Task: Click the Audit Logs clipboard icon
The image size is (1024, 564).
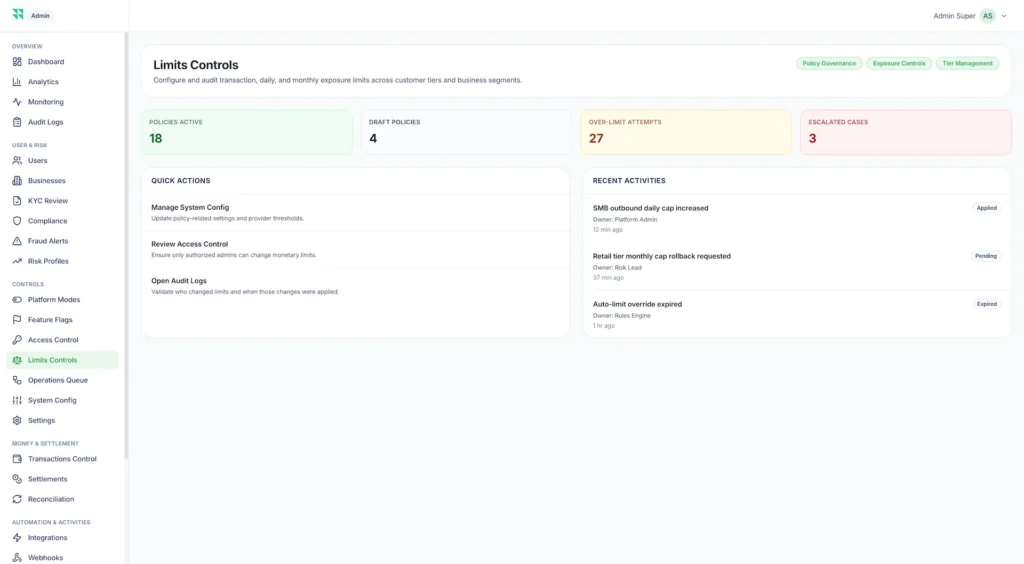Action: coord(17,122)
